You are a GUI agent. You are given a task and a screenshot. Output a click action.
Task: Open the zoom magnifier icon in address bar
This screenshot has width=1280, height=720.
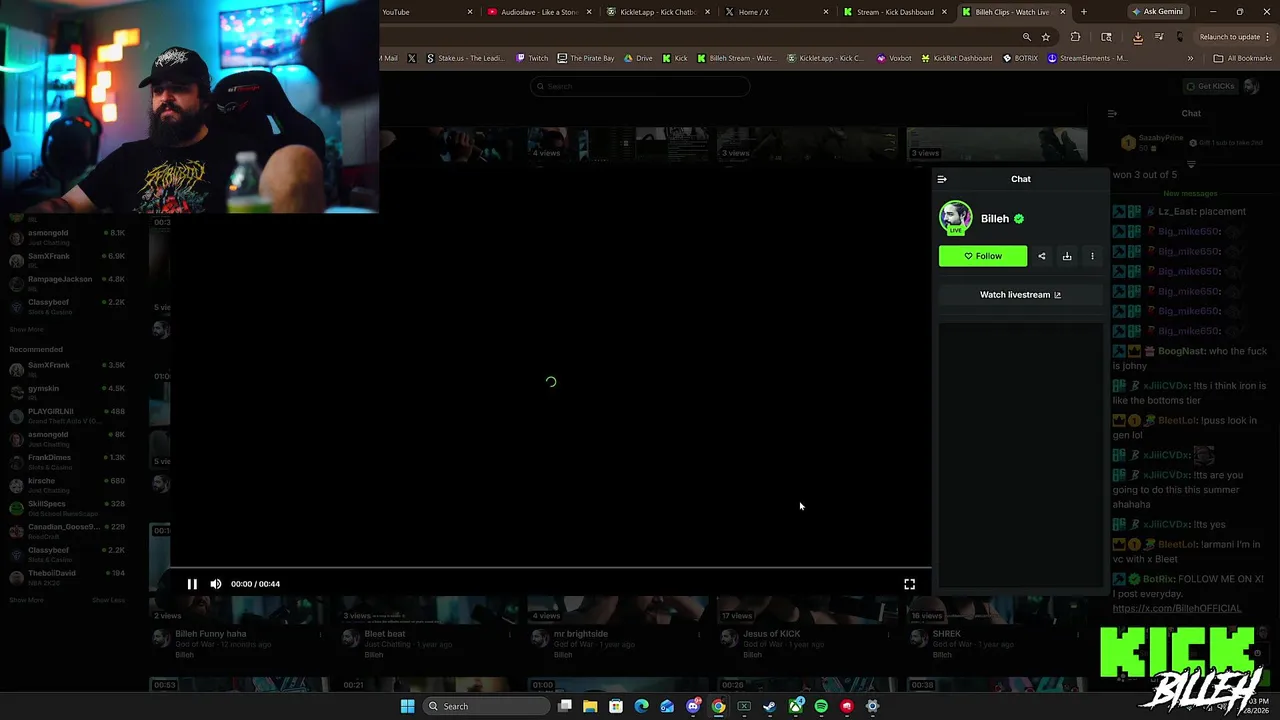click(x=1026, y=37)
